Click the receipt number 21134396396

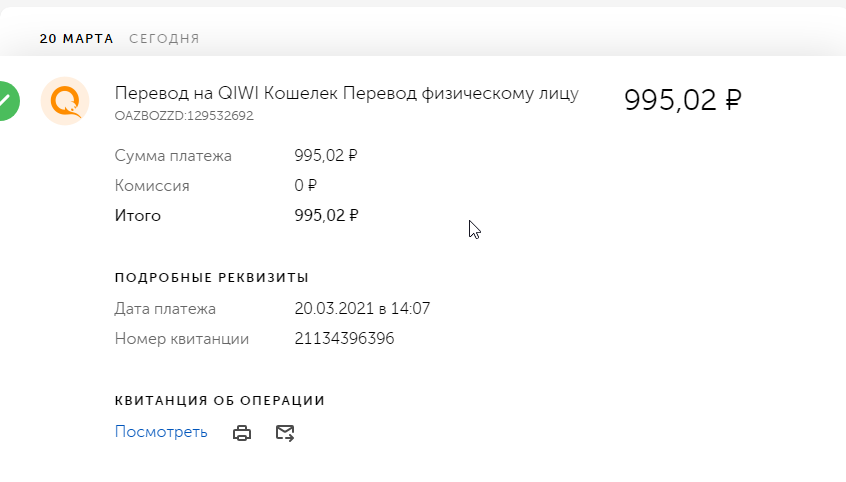click(x=344, y=338)
